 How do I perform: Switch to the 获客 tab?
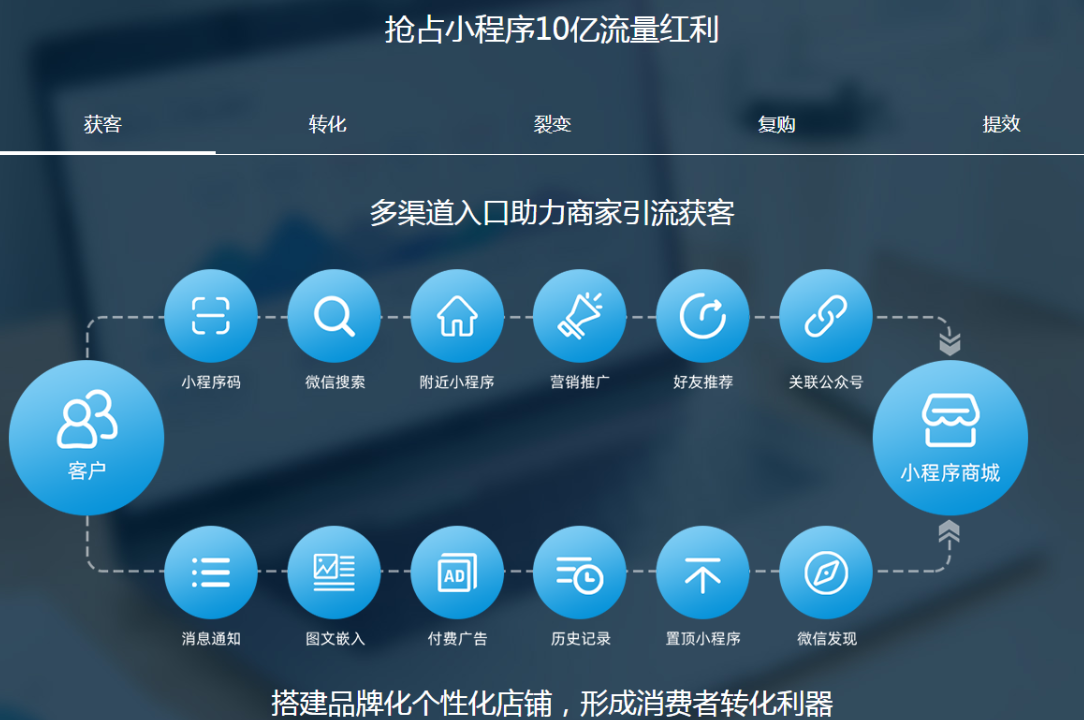point(103,125)
